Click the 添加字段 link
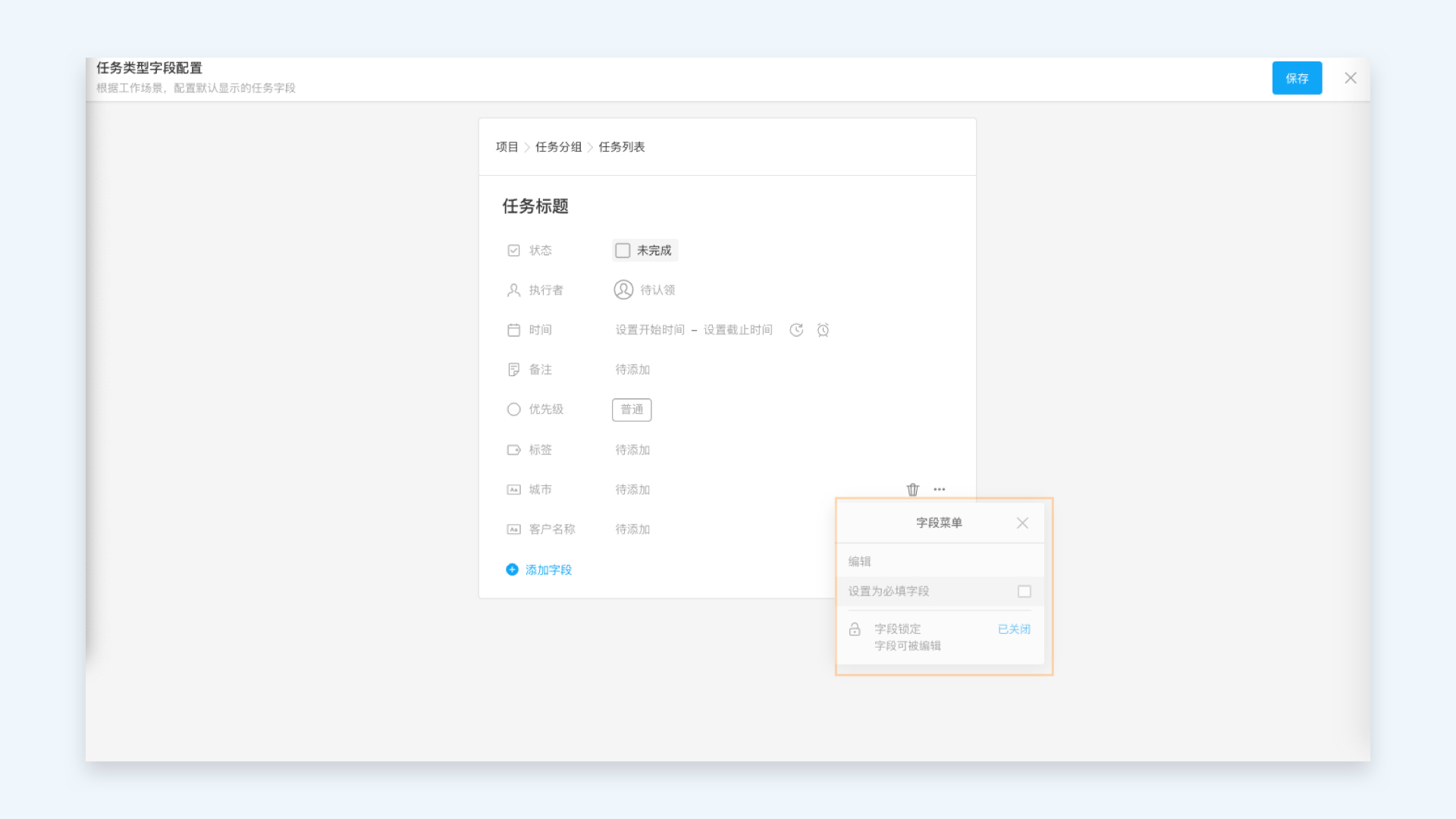This screenshot has height=819, width=1456. (x=548, y=570)
